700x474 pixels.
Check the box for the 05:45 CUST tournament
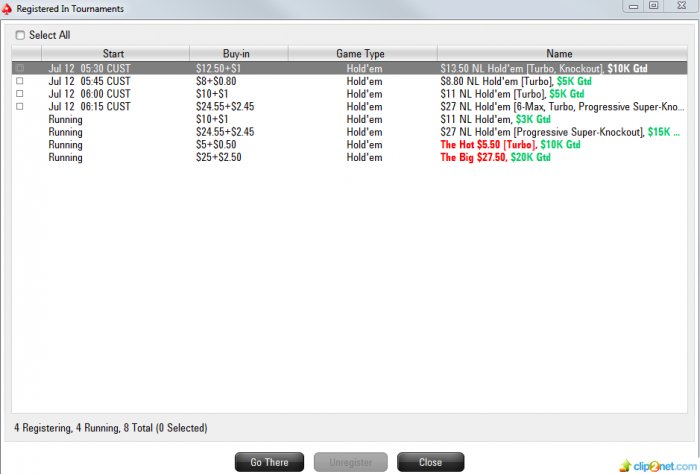point(20,81)
